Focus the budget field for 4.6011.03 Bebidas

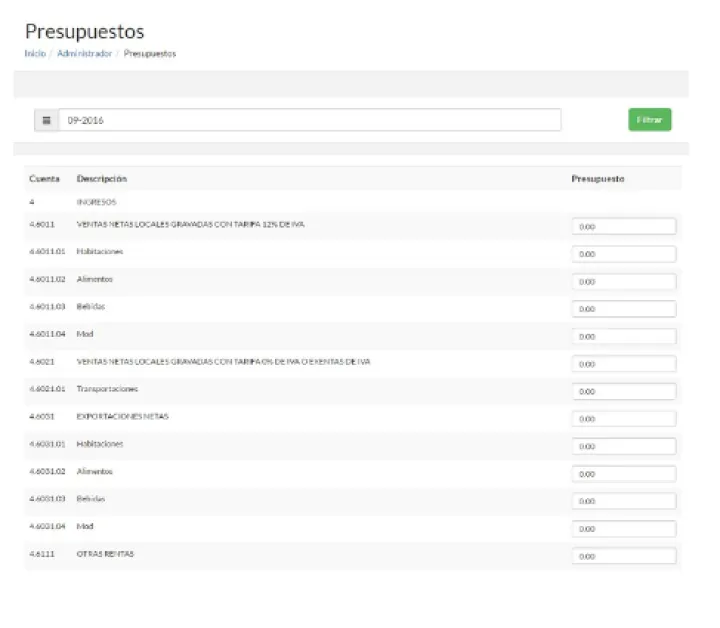(623, 309)
